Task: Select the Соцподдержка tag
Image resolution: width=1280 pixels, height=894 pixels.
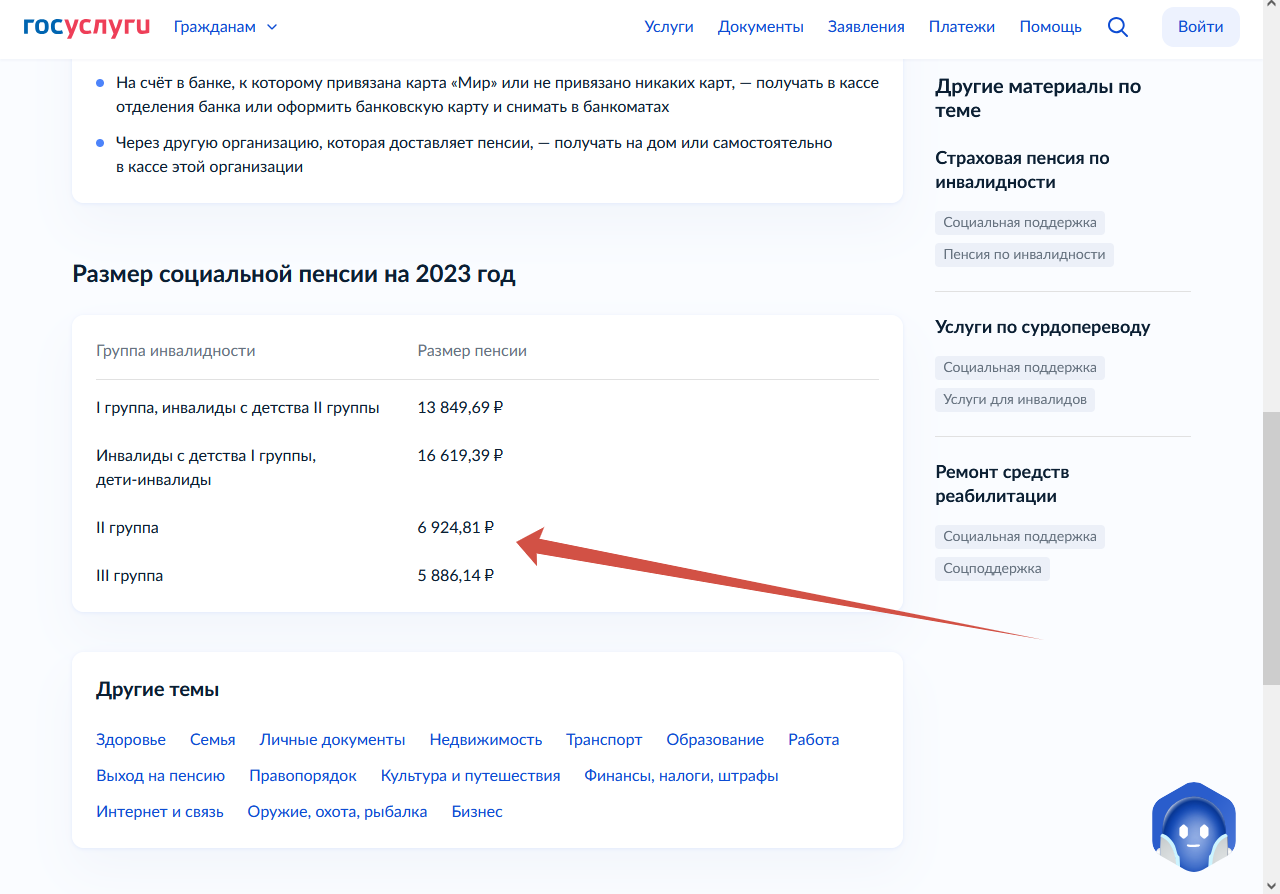Action: pyautogui.click(x=992, y=569)
